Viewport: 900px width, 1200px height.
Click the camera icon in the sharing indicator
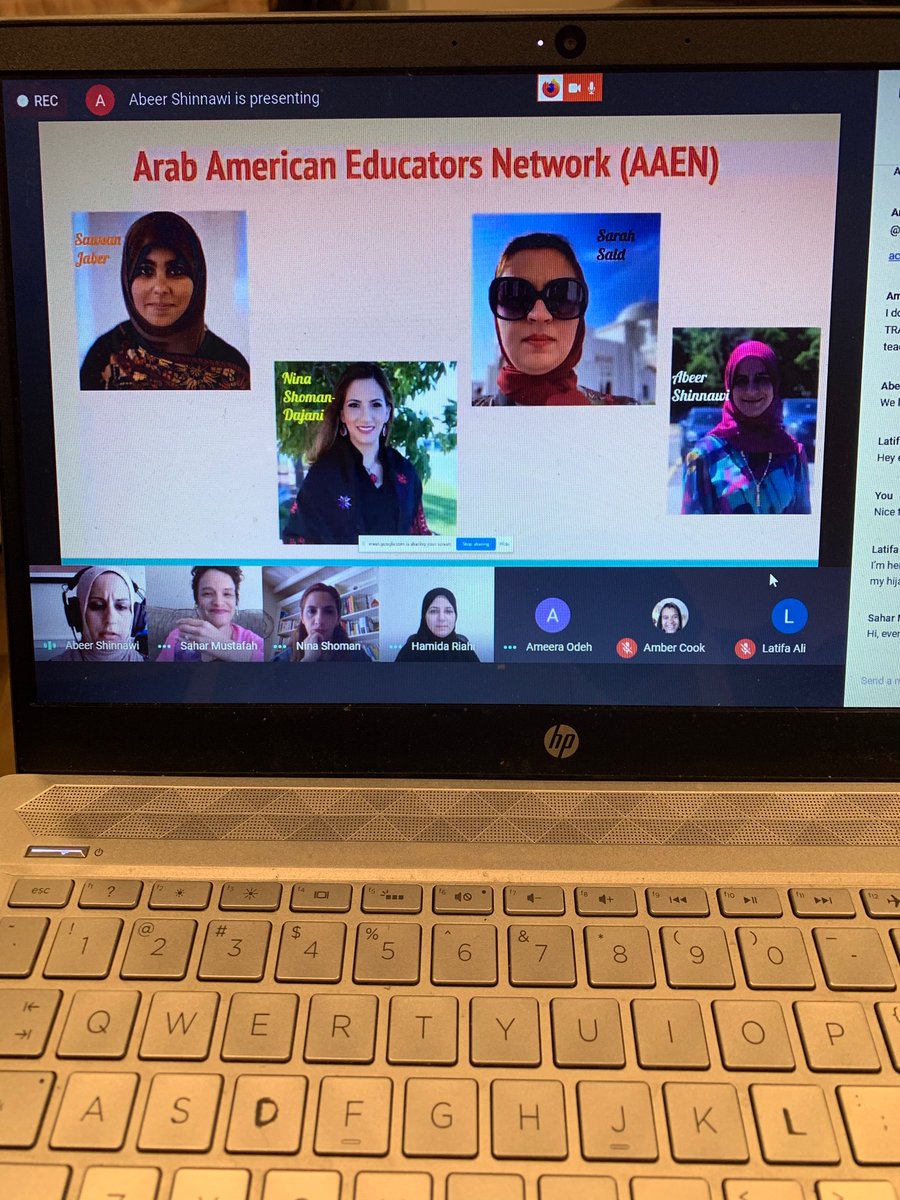pyautogui.click(x=574, y=88)
